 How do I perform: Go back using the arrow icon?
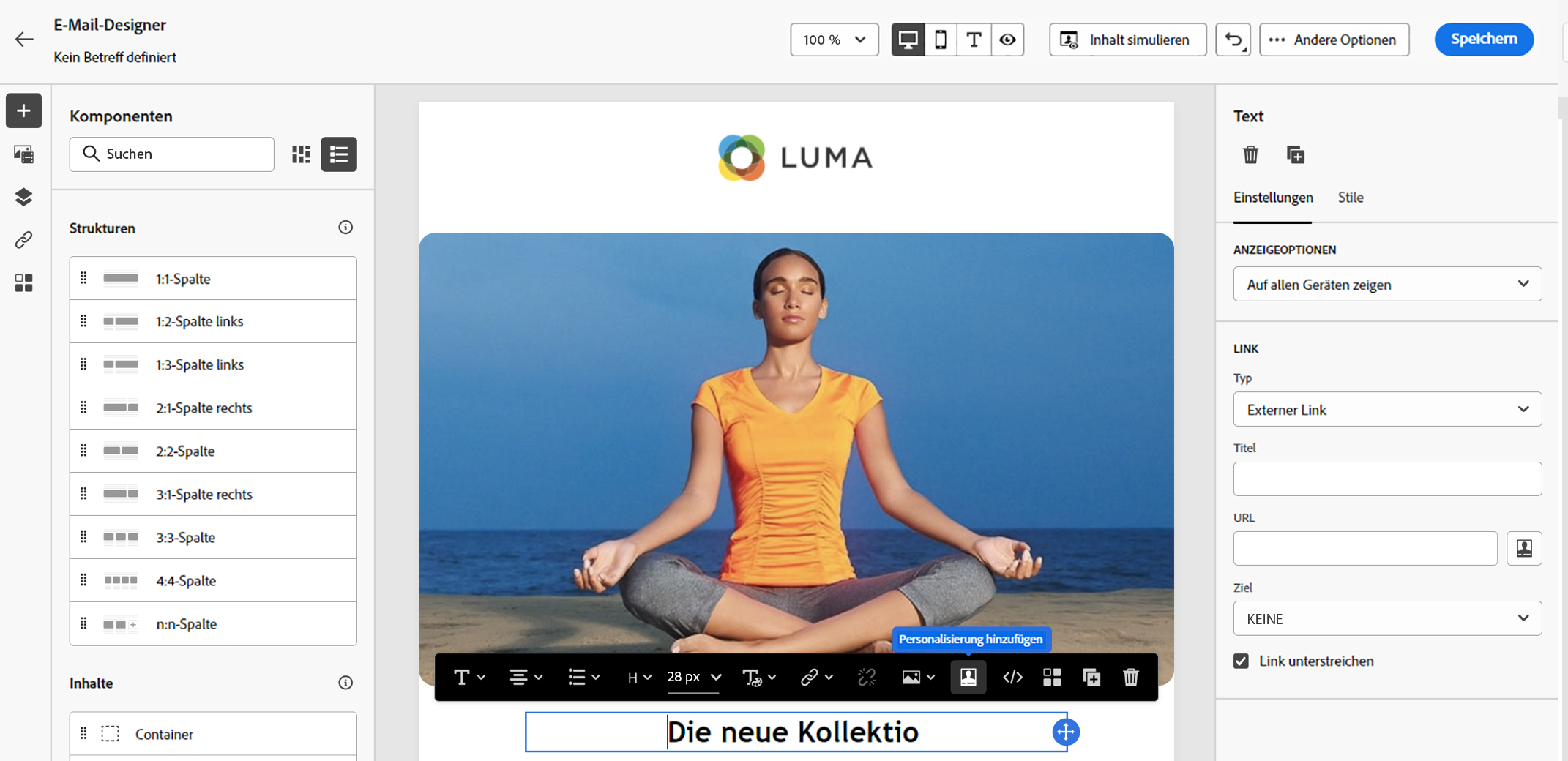tap(24, 40)
